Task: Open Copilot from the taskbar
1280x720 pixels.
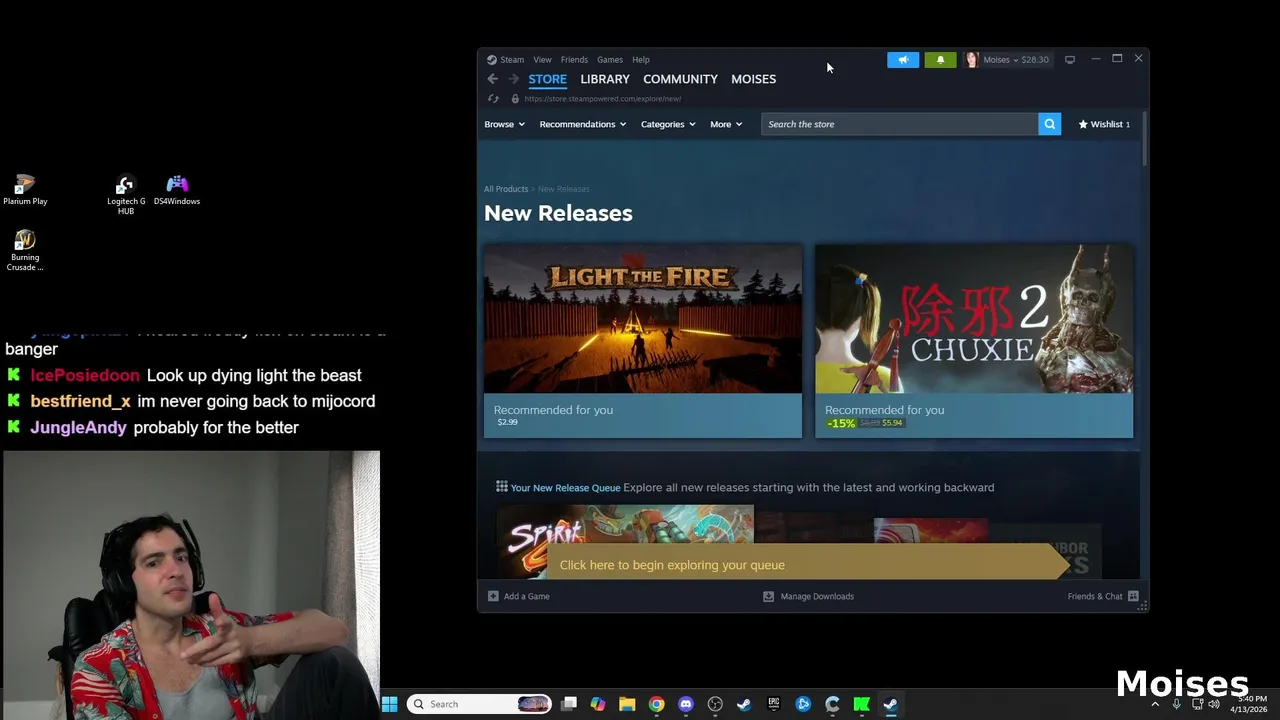Action: click(x=598, y=704)
